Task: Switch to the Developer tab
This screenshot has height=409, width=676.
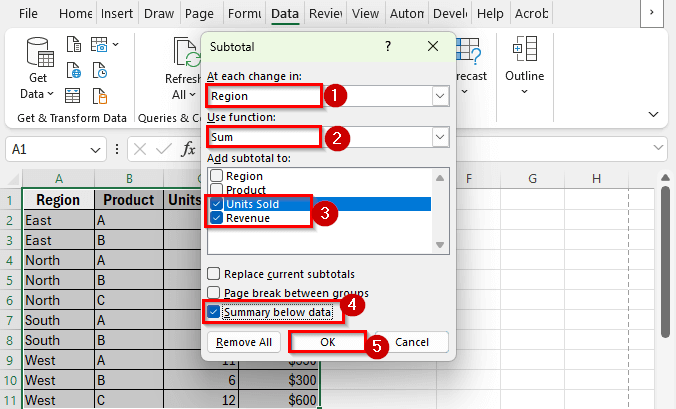Action: [x=451, y=14]
